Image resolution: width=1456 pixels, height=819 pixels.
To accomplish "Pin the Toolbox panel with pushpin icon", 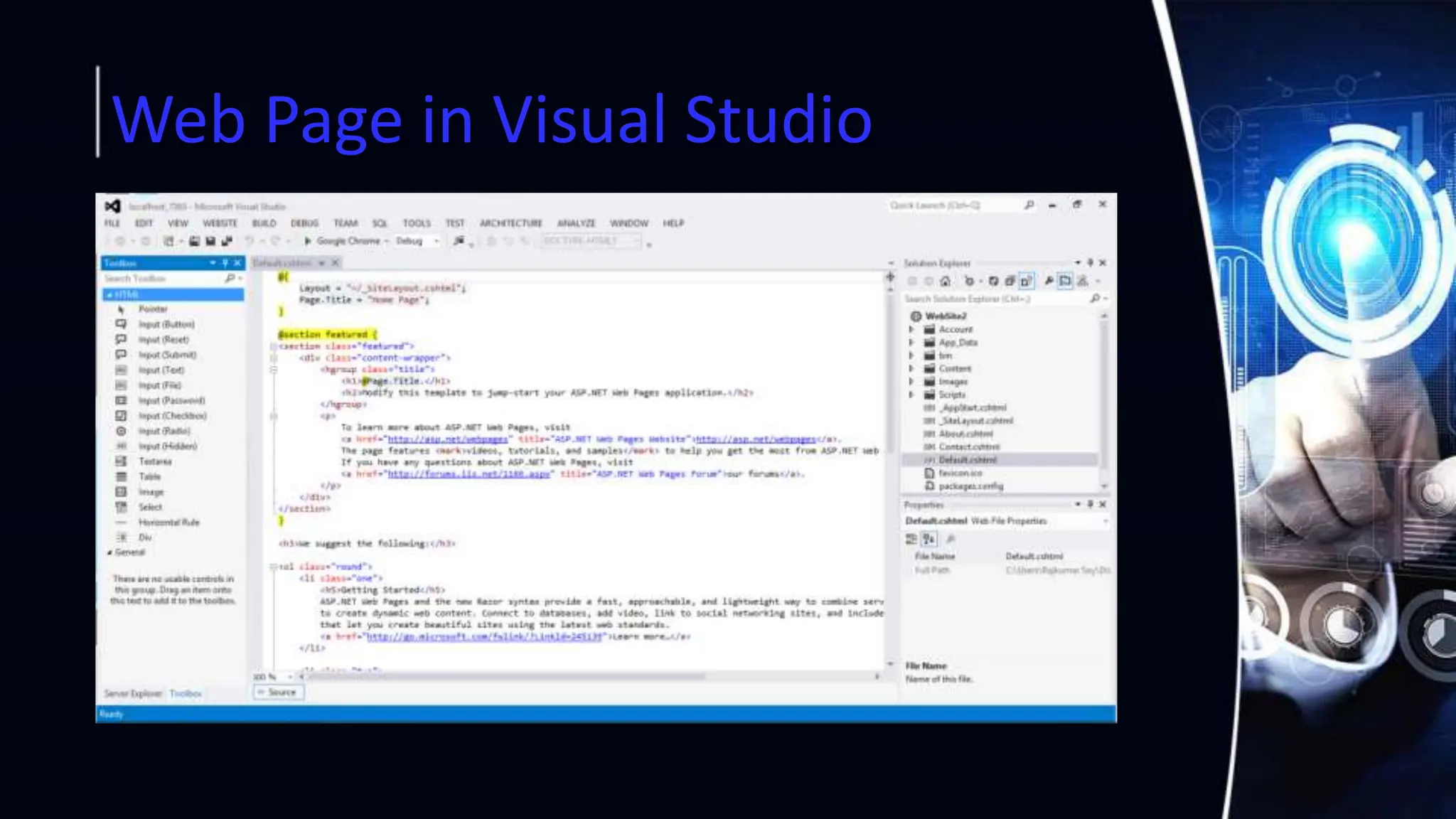I will click(x=225, y=263).
